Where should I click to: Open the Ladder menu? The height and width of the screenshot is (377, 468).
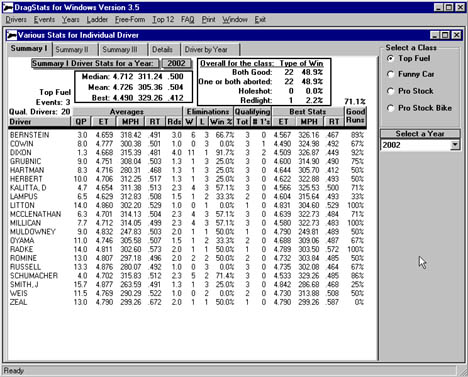(97, 20)
